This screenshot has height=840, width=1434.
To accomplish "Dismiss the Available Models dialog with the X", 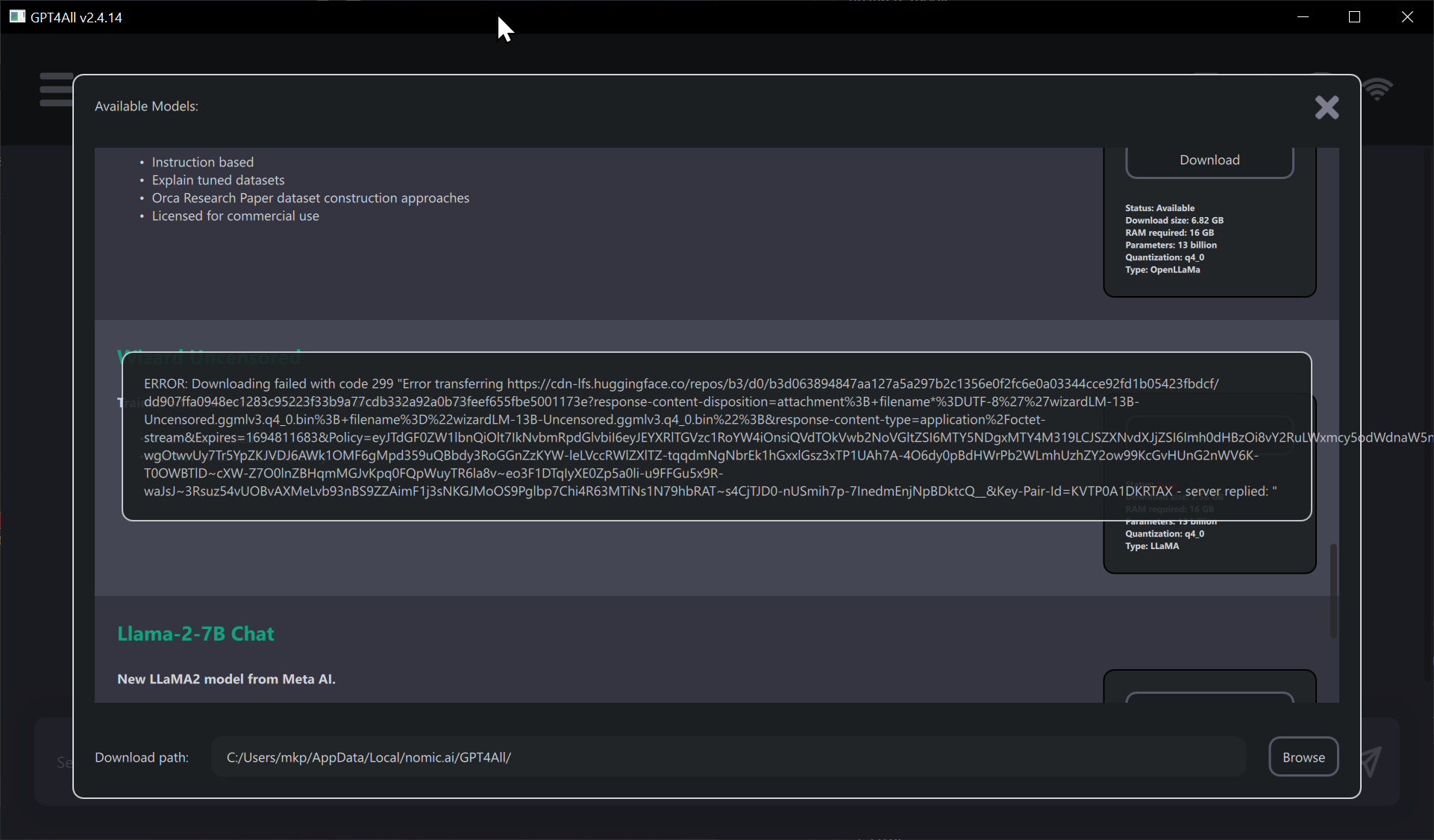I will 1327,107.
